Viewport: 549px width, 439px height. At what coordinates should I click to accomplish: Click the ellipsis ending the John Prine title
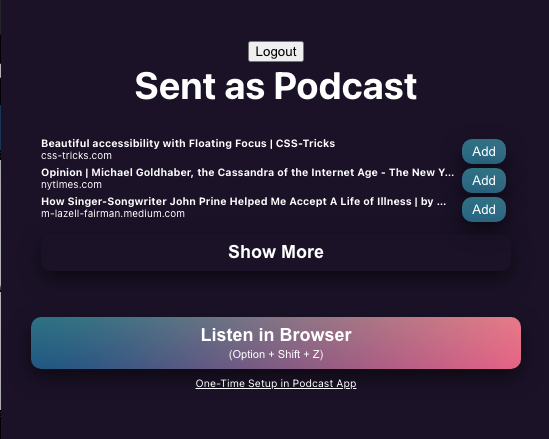coord(442,202)
